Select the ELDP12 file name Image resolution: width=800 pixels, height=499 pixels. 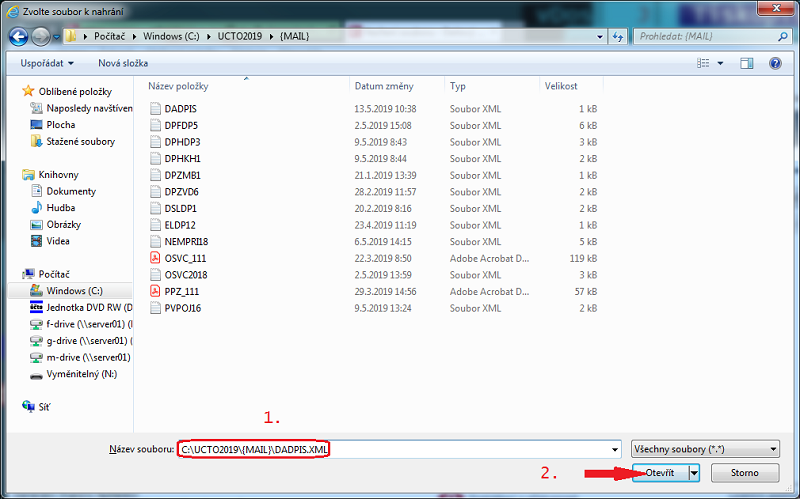tap(180, 225)
